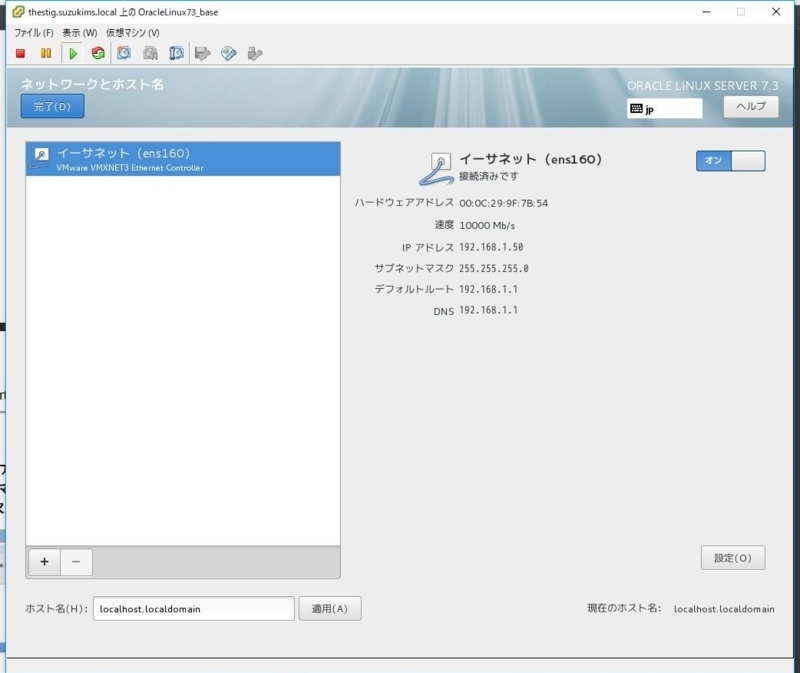The width and height of the screenshot is (800, 673).
Task: Click the ヘルプ help button
Action: tap(751, 107)
